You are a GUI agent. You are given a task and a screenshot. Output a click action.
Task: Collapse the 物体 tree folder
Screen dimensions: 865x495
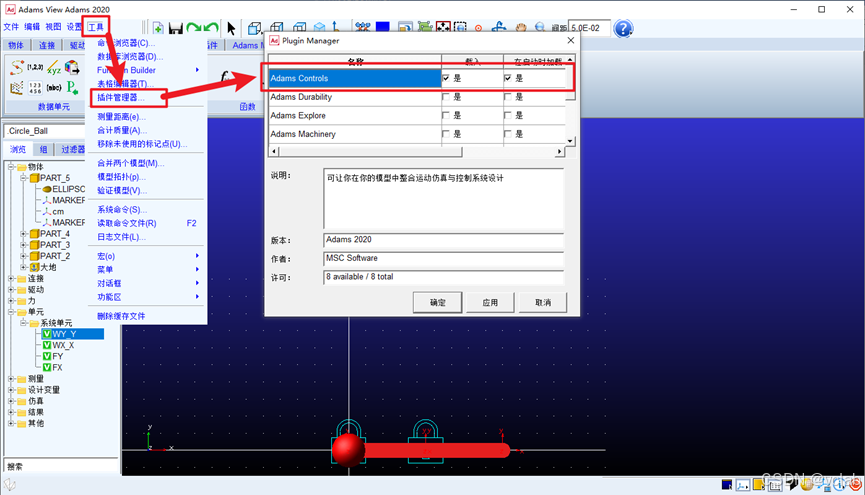click(x=11, y=167)
